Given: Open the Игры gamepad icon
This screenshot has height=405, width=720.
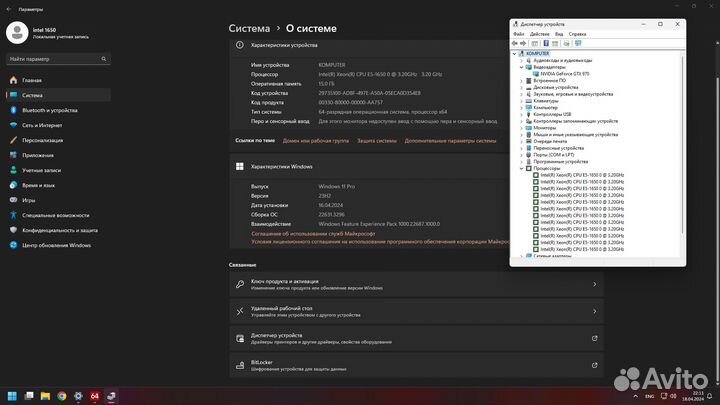Looking at the screenshot, I should point(13,200).
